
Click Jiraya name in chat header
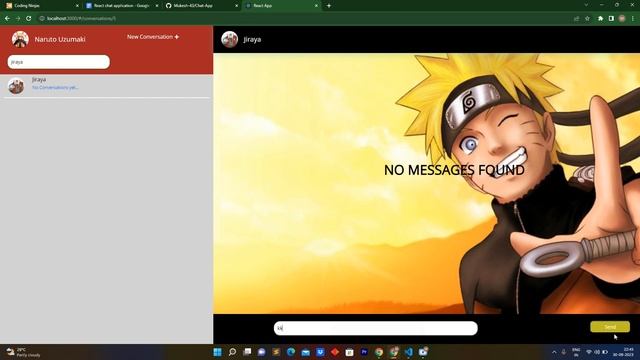[x=252, y=40]
